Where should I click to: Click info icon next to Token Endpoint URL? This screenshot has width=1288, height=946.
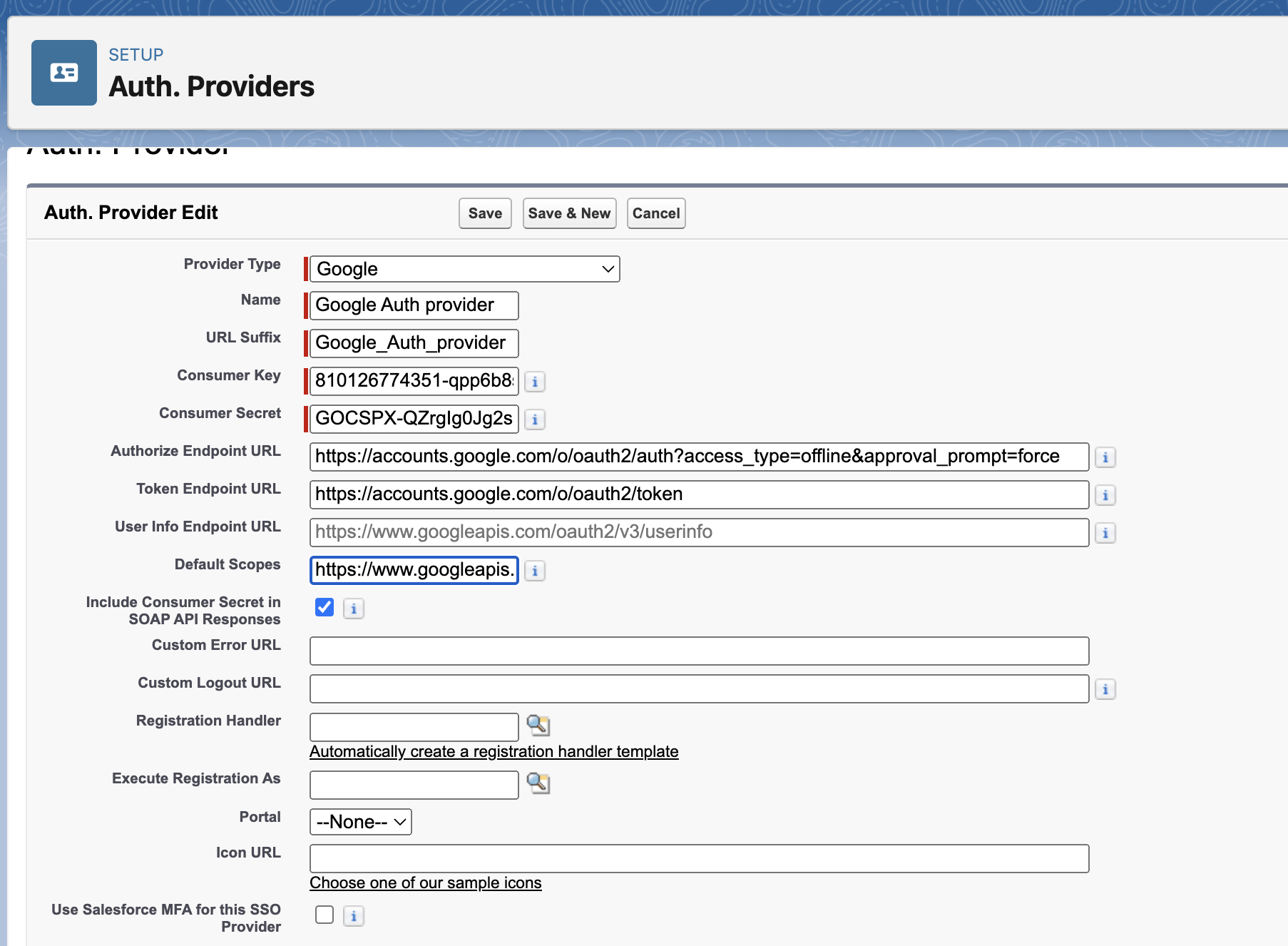(x=1105, y=495)
